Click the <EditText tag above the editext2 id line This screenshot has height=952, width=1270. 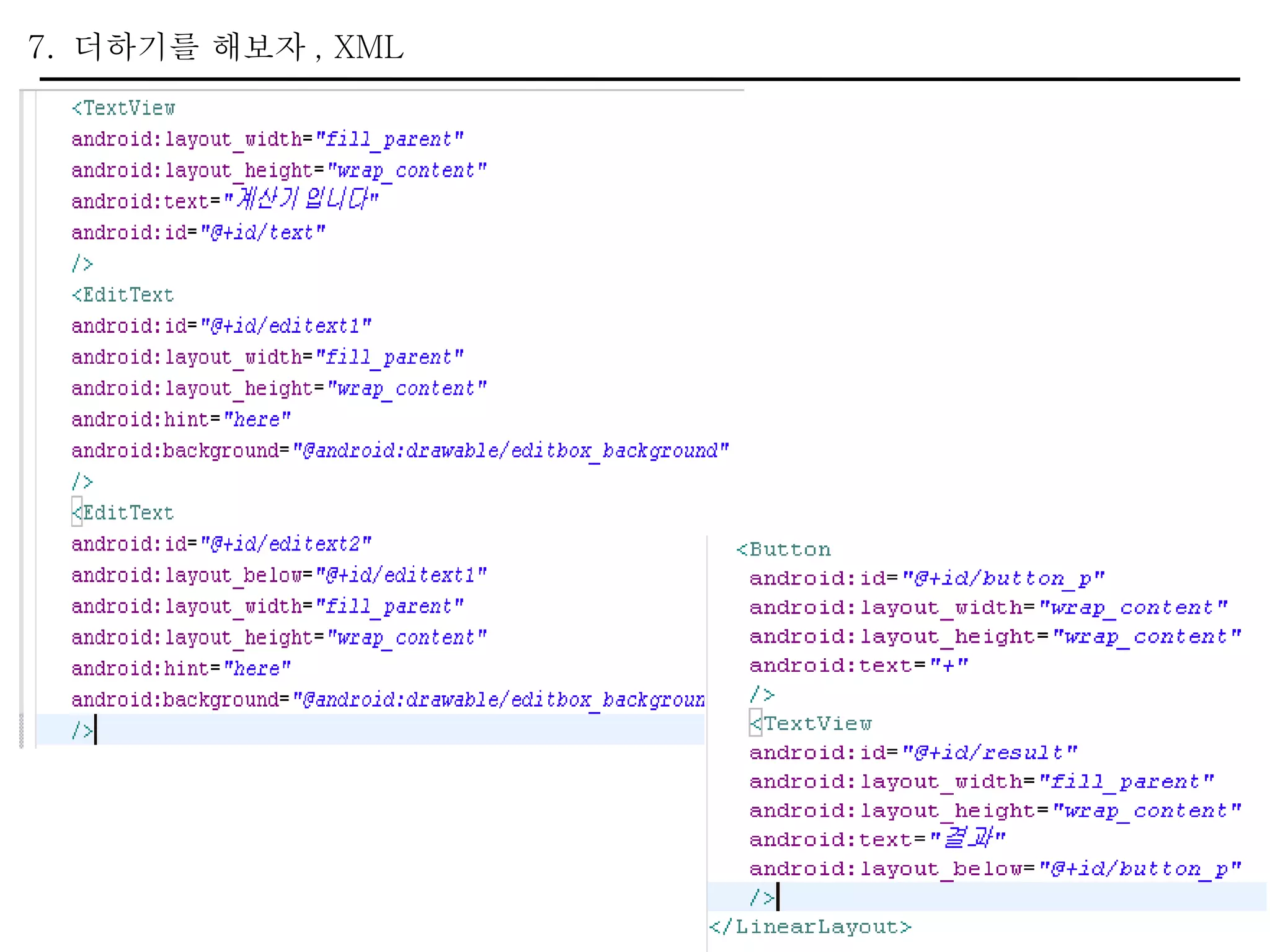click(x=123, y=513)
